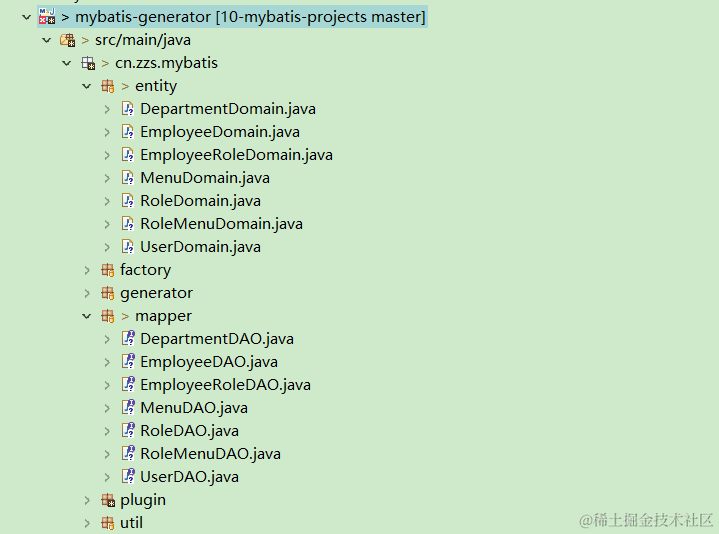Select EmployeeRoleDAO.java file name
This screenshot has width=719, height=534.
click(226, 385)
